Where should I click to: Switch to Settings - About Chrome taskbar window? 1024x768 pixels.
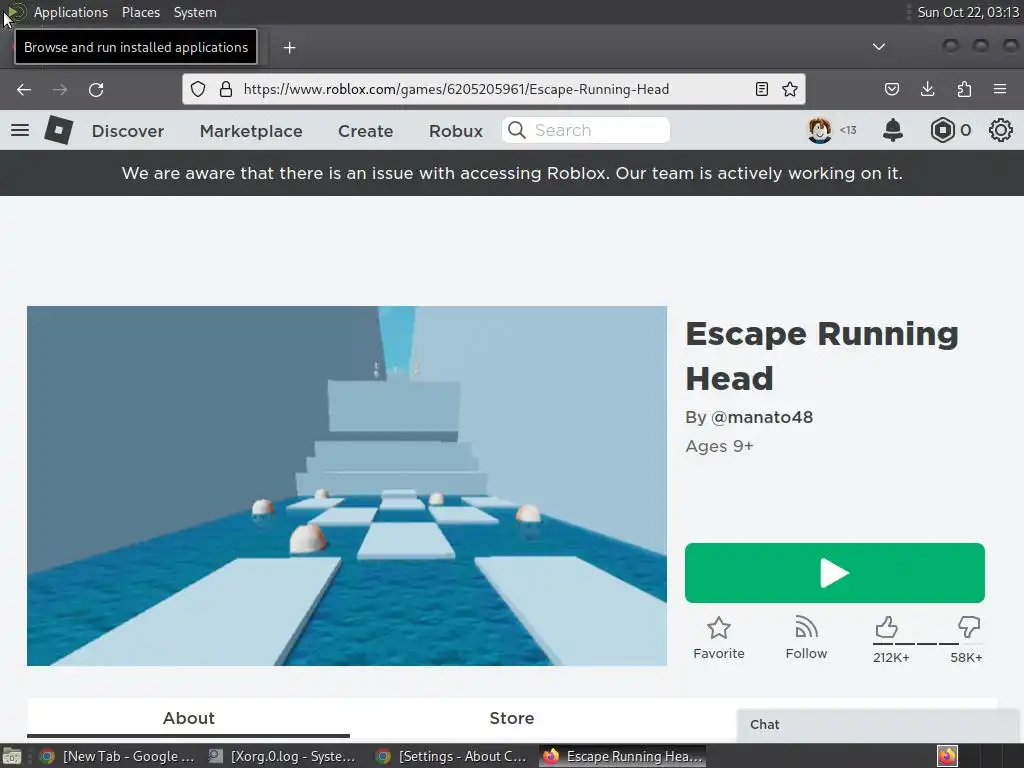coord(453,756)
